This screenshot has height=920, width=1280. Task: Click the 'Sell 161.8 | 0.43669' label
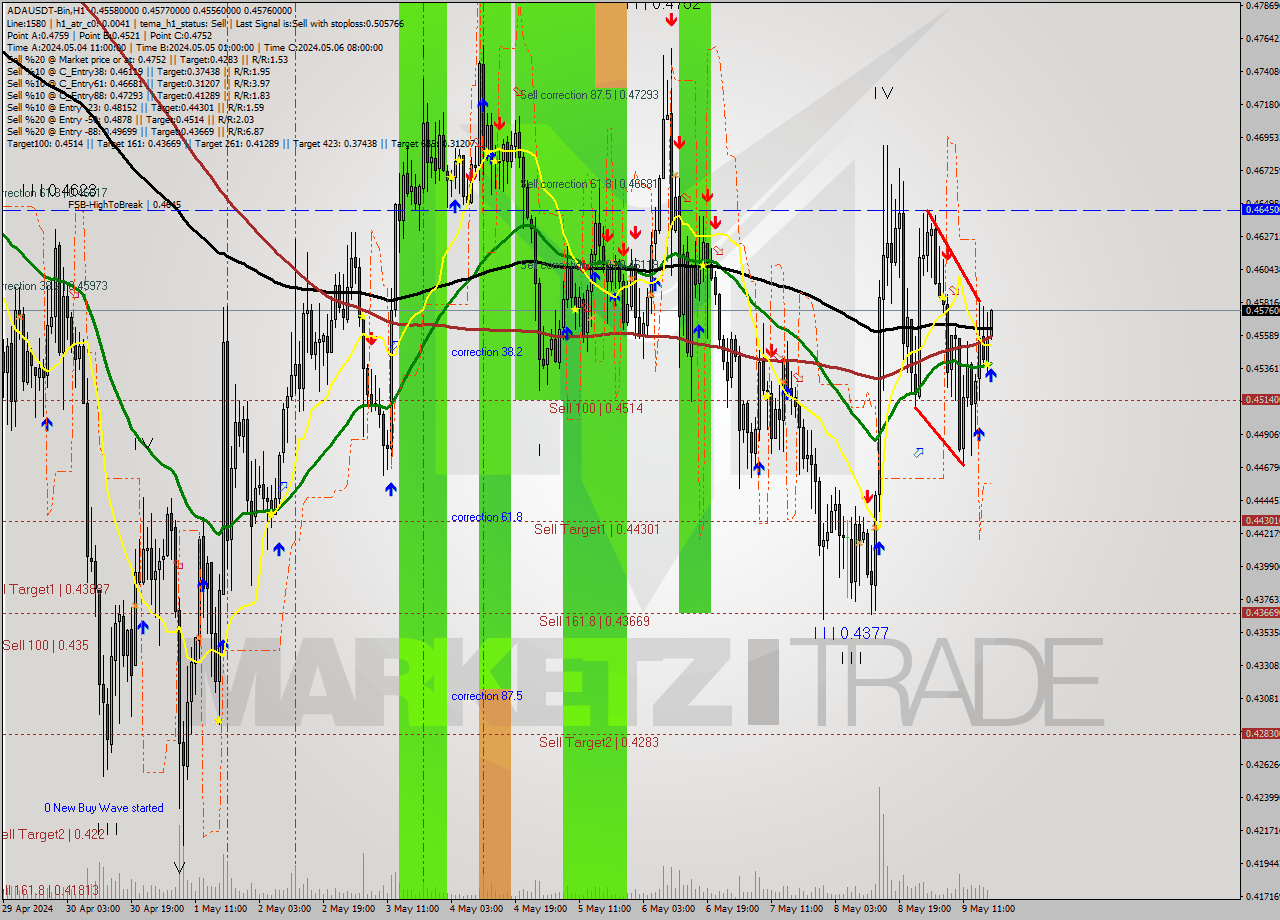click(595, 621)
